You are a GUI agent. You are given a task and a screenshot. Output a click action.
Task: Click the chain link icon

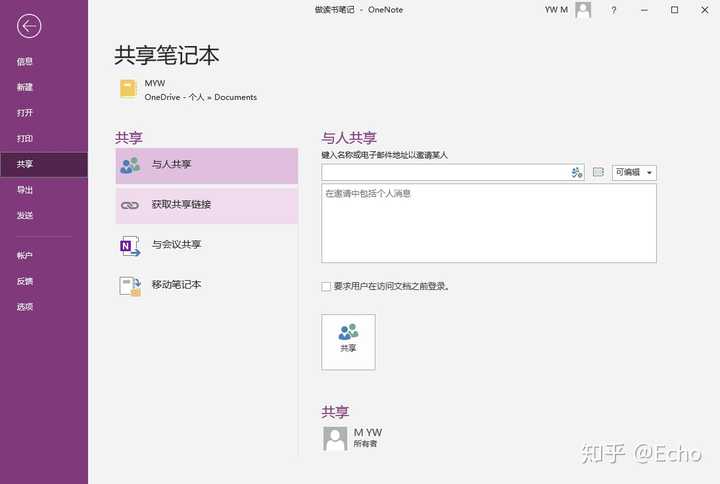pyautogui.click(x=130, y=205)
